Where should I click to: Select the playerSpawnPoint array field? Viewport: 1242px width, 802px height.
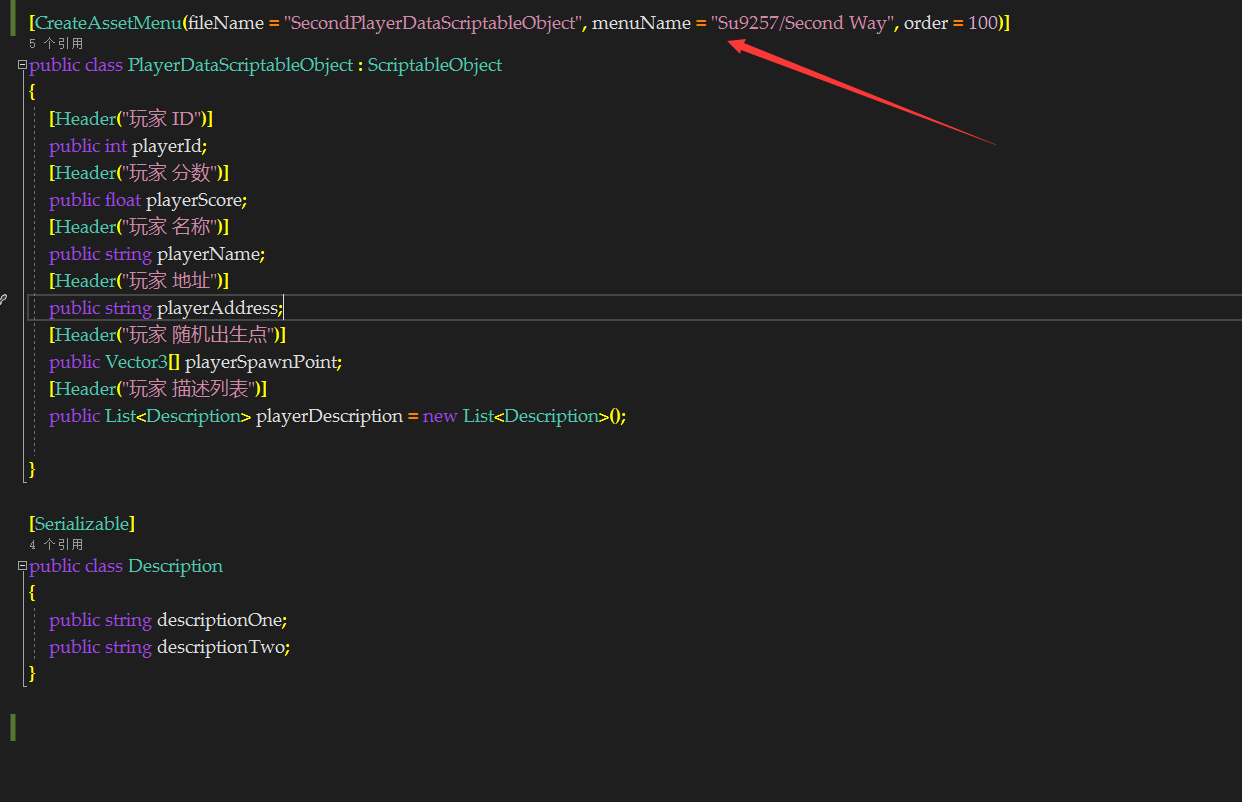click(262, 362)
